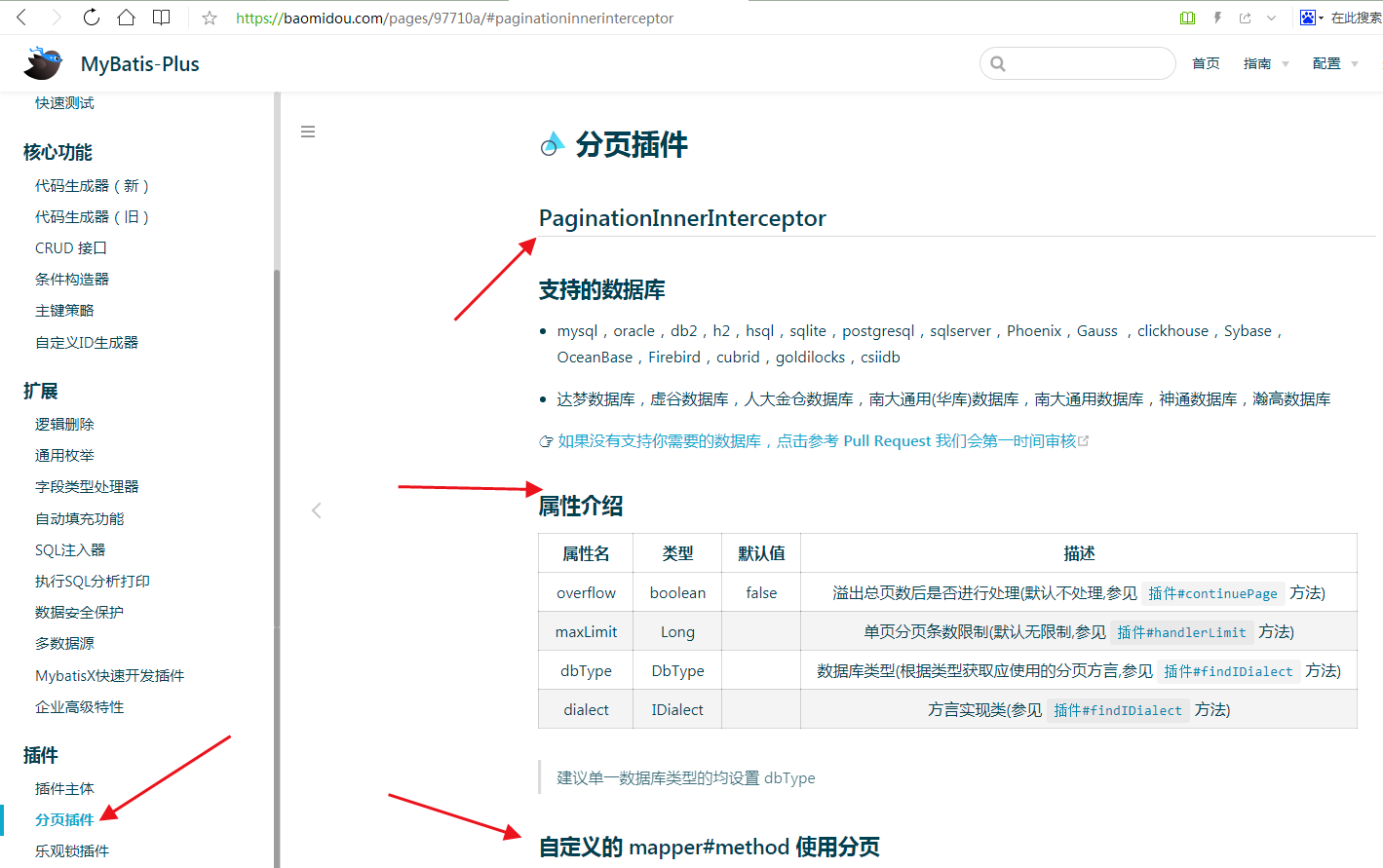Open MybatisX快速开发插件 in the sidebar
Screen dimensions: 1383x868
tap(109, 675)
